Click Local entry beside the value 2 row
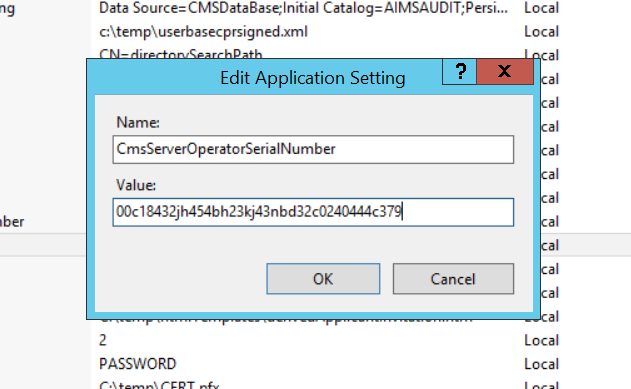 pyautogui.click(x=542, y=340)
